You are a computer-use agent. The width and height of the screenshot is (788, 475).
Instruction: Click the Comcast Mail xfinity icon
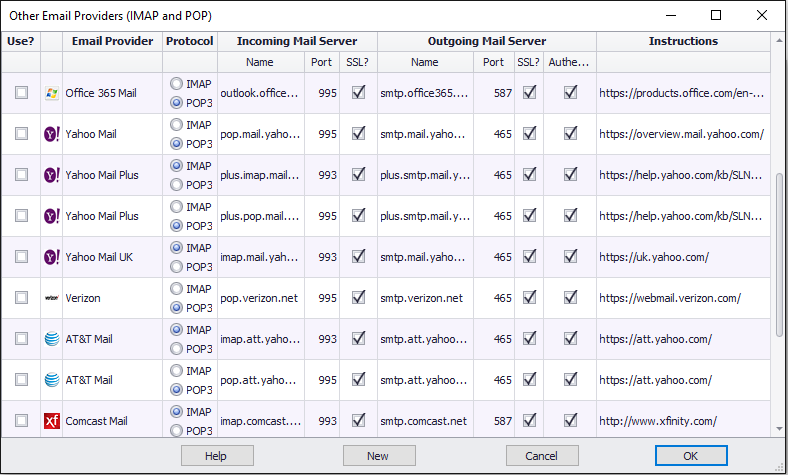52,421
